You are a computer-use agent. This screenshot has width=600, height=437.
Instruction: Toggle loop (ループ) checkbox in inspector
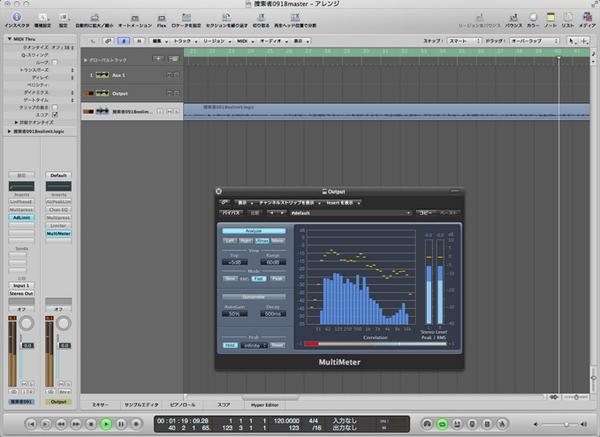(x=55, y=62)
